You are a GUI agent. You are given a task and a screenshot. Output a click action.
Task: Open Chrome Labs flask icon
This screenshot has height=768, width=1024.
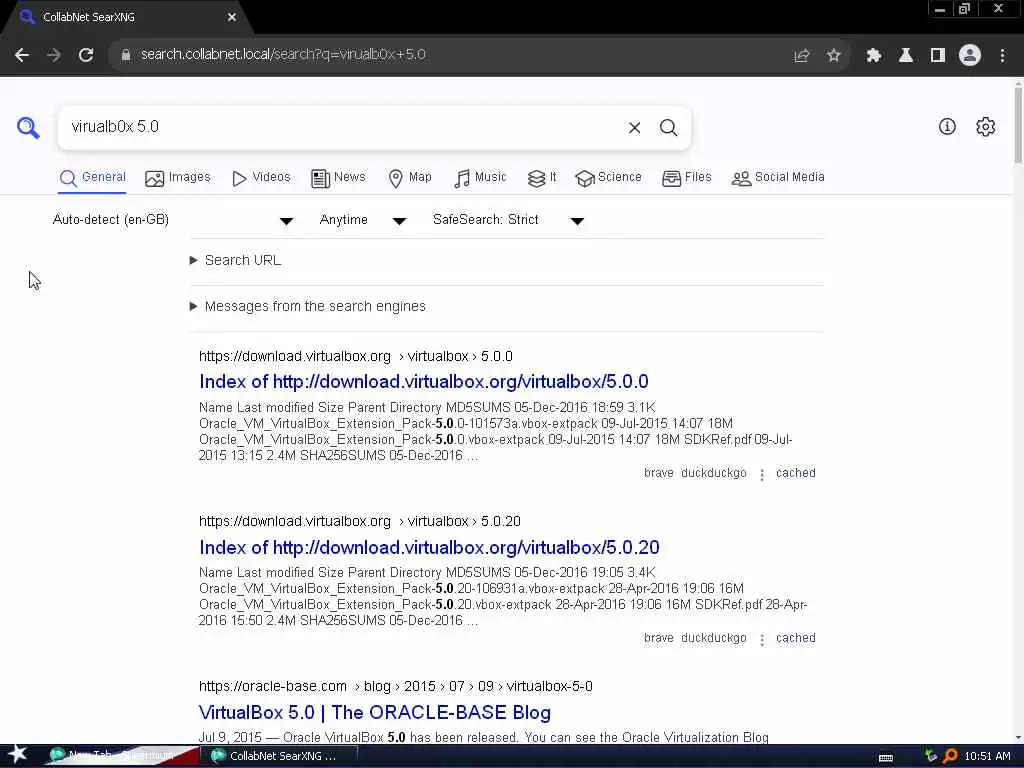coord(906,56)
